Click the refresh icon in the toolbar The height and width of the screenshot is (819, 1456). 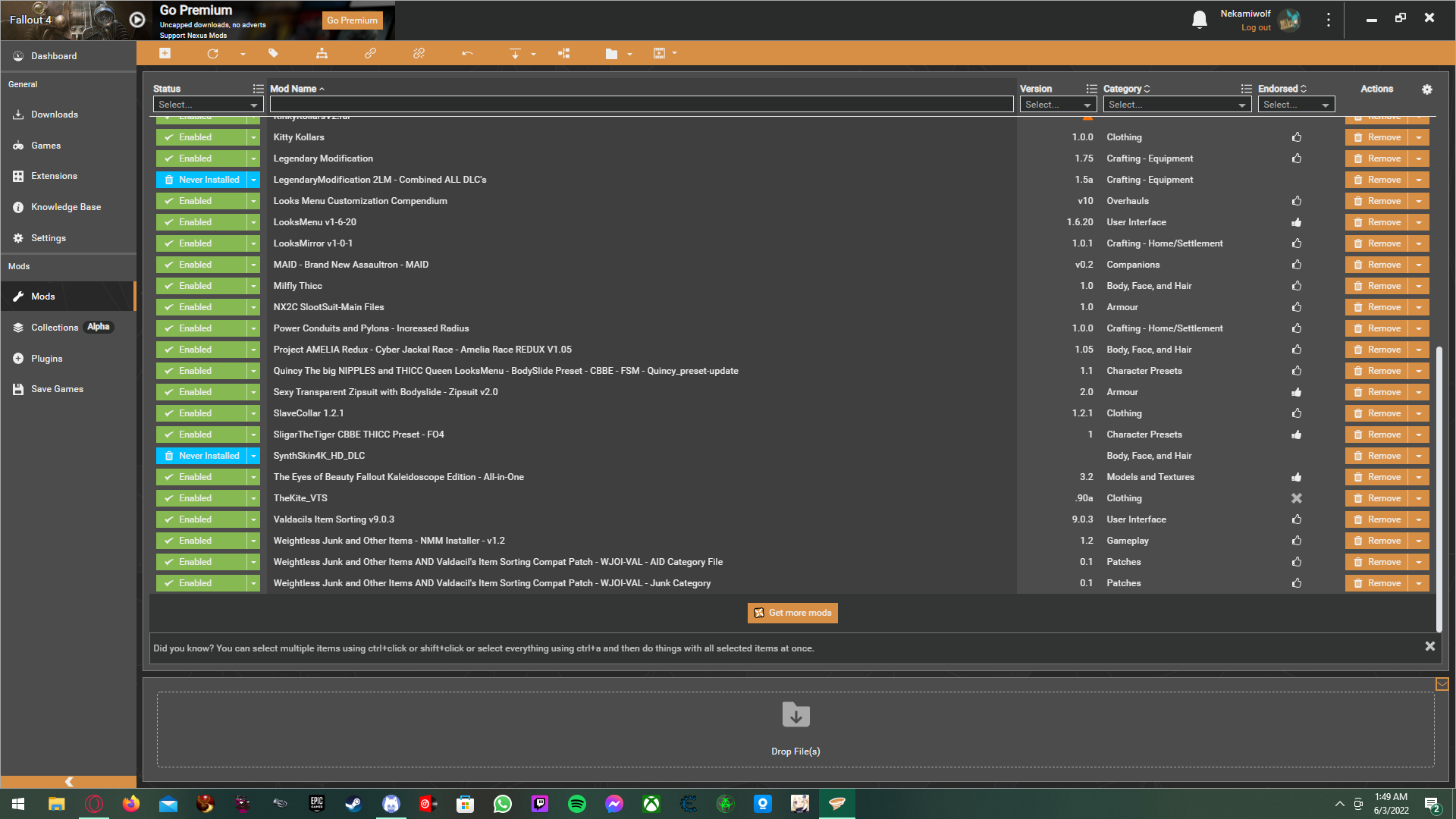[212, 53]
